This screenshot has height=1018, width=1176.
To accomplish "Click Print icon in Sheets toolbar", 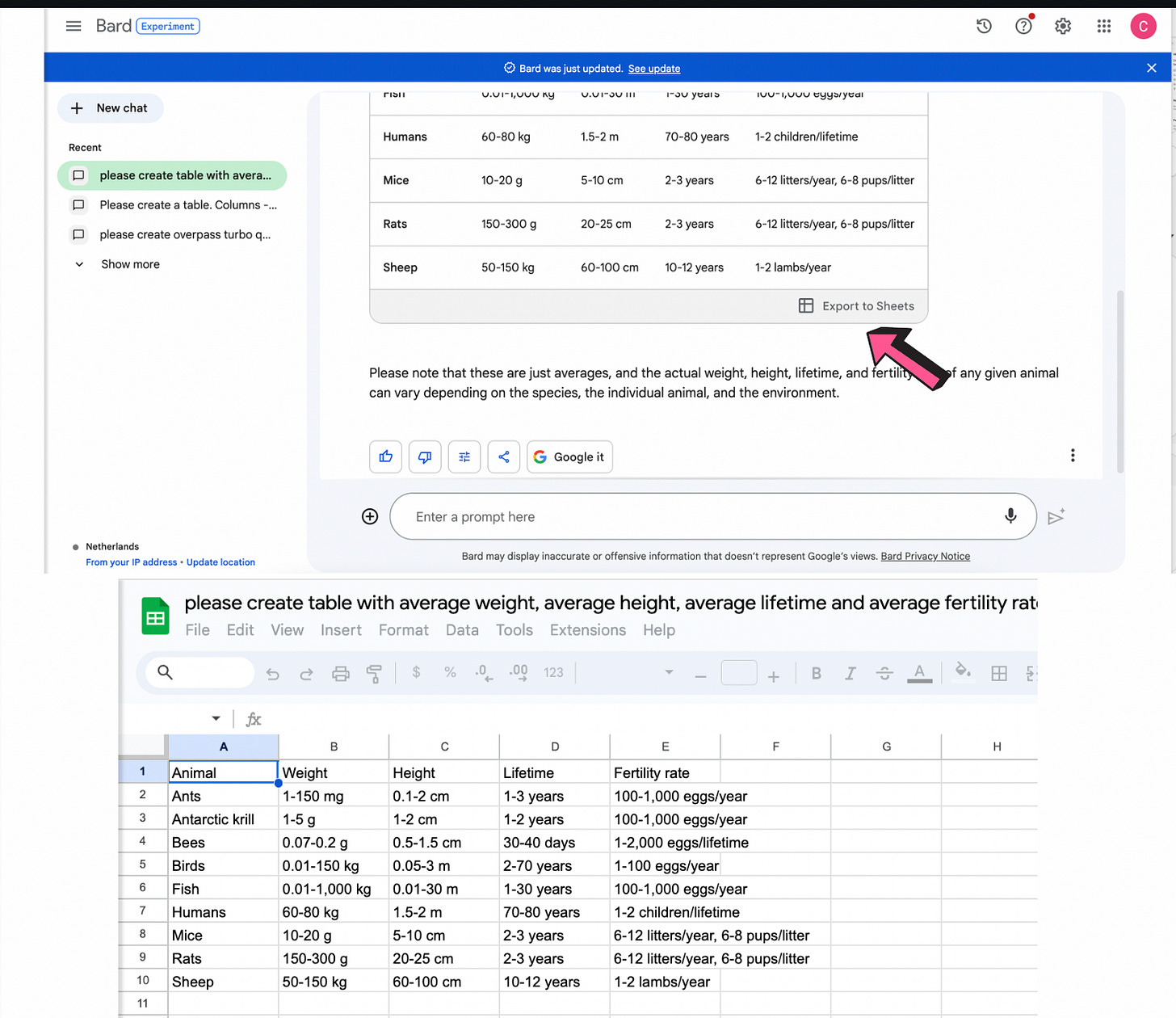I will pyautogui.click(x=341, y=673).
